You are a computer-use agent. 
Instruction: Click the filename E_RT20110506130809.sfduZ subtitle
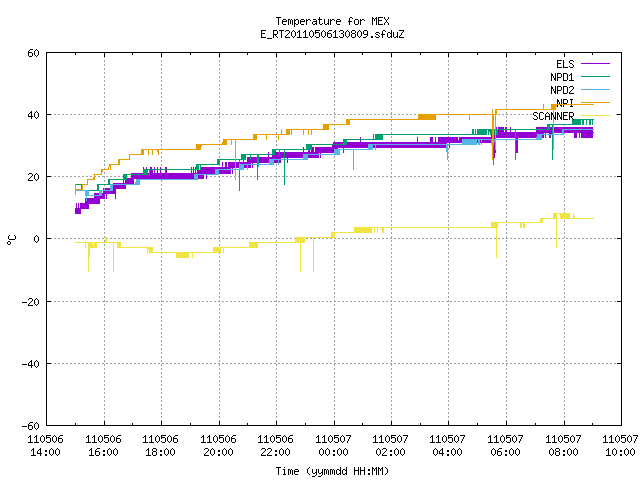332,34
